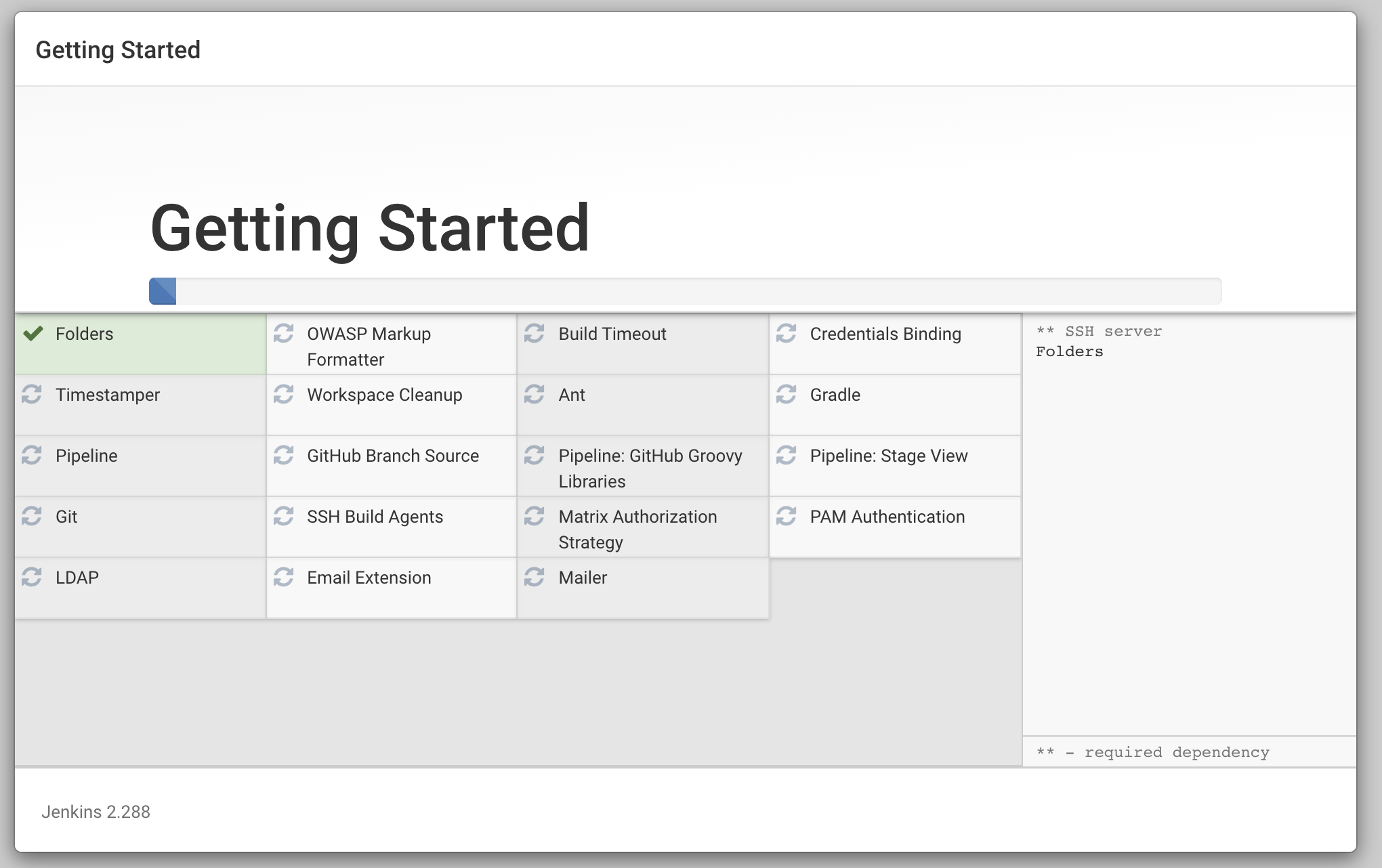The image size is (1382, 868).
Task: Click the pending sync icon beside Credentials Binding
Action: tap(786, 333)
